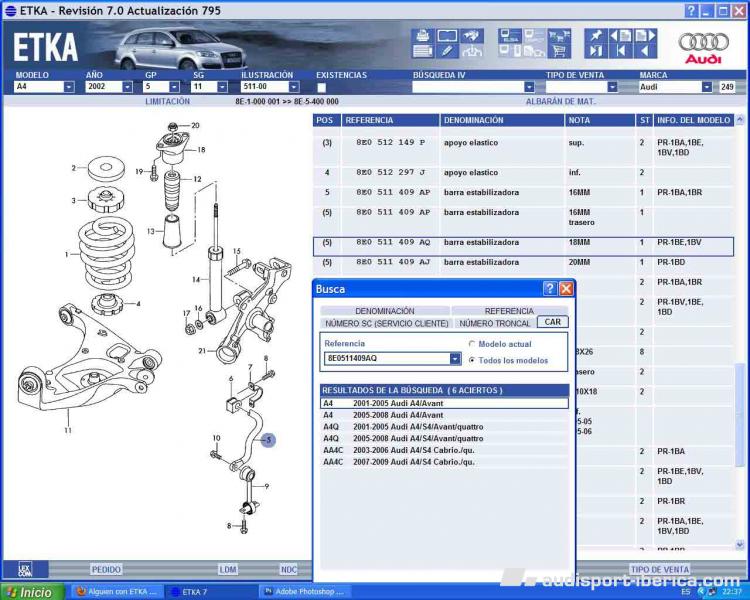The width and height of the screenshot is (750, 600).
Task: Expand the Búsqueda IV dropdown
Action: [529, 87]
